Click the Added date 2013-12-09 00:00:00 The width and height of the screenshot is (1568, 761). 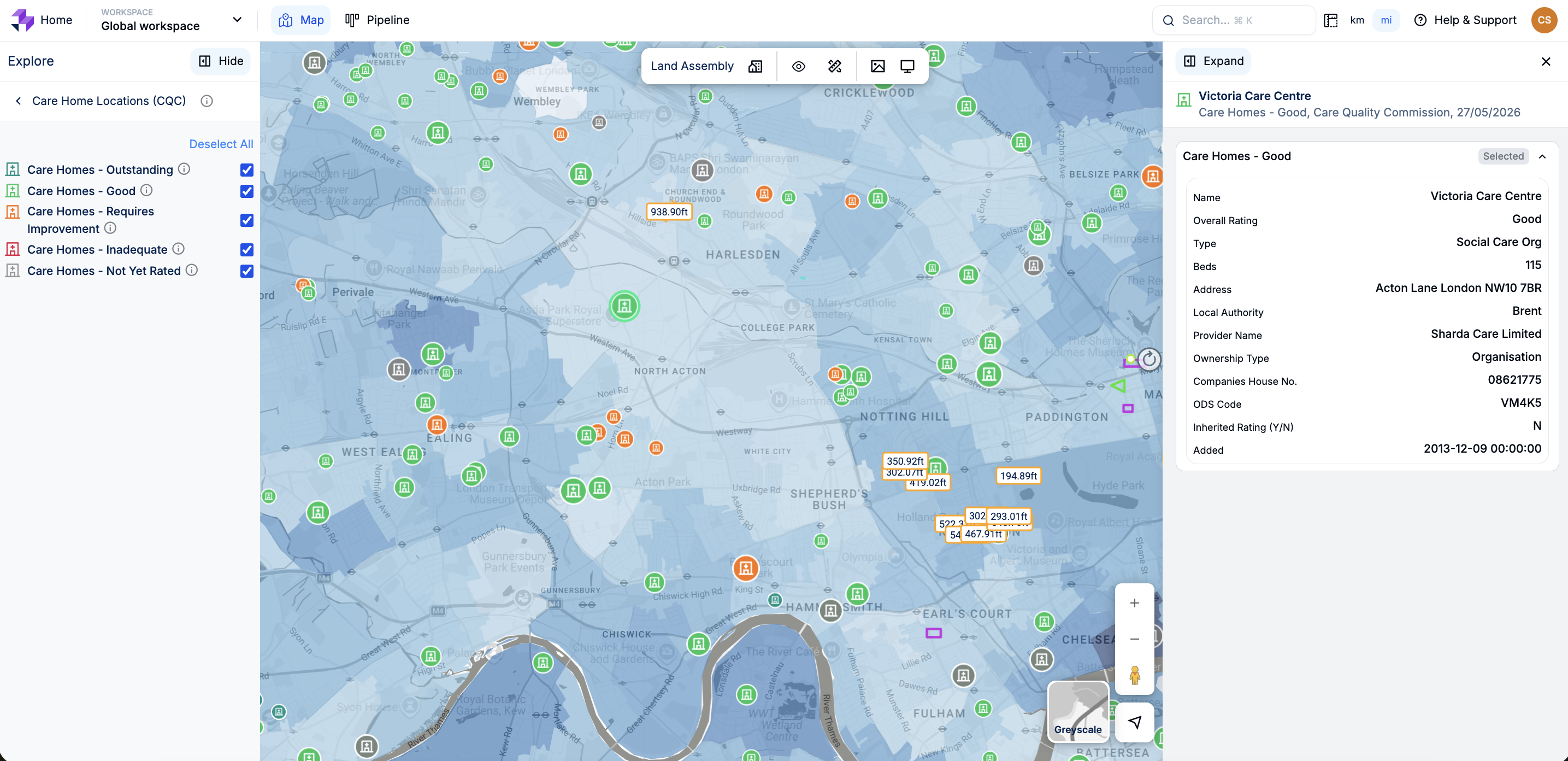tap(1482, 448)
